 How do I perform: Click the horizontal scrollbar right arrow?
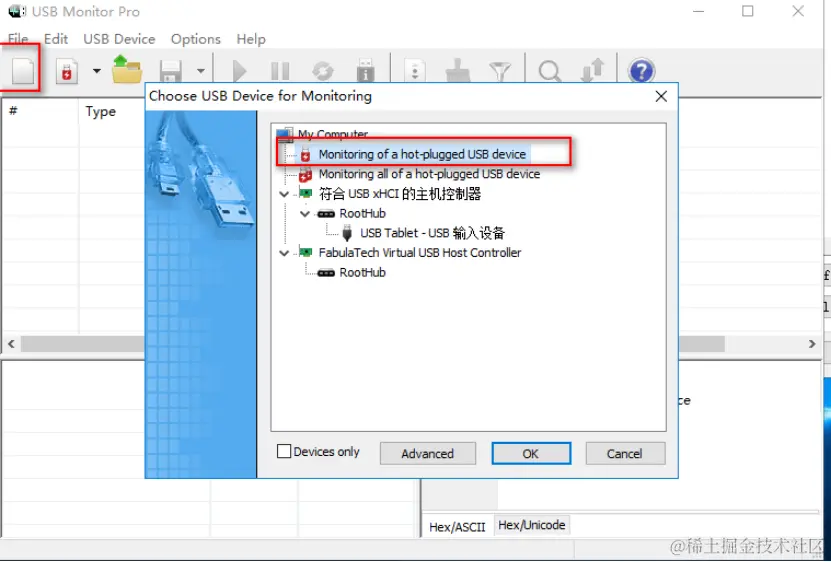point(812,344)
